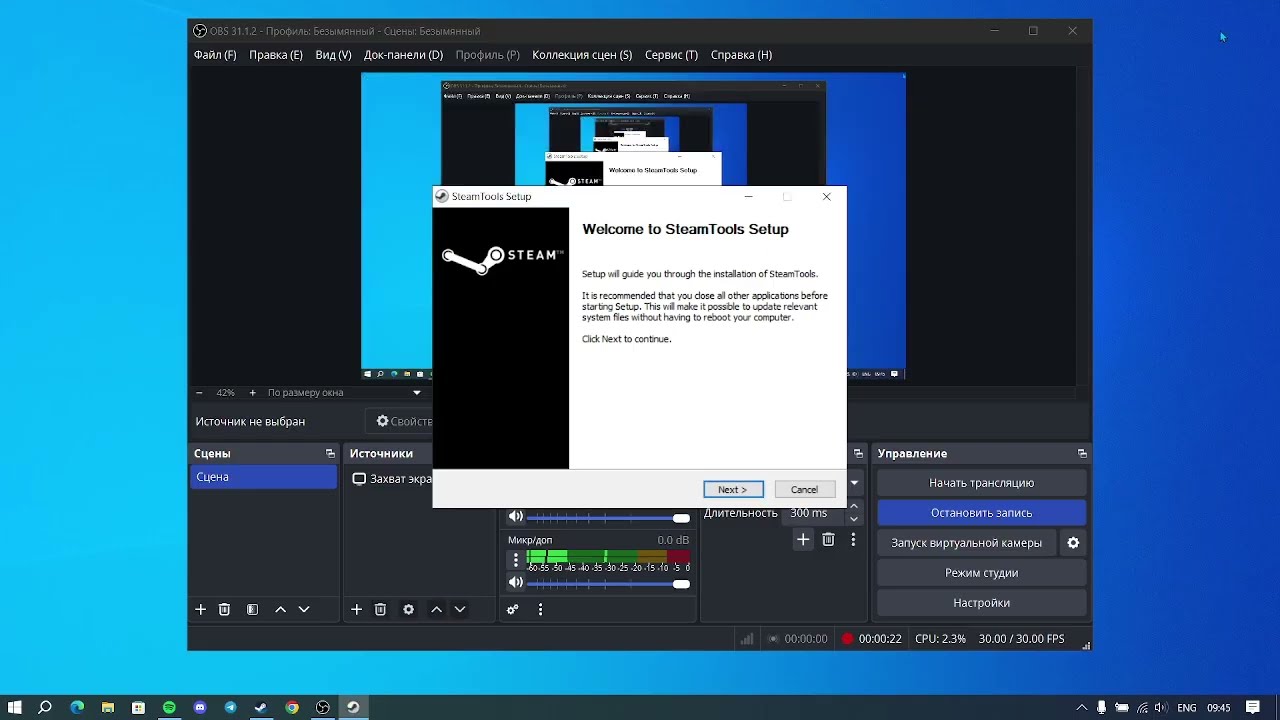Open the Справка (H) menu
This screenshot has width=1280, height=720.
741,55
